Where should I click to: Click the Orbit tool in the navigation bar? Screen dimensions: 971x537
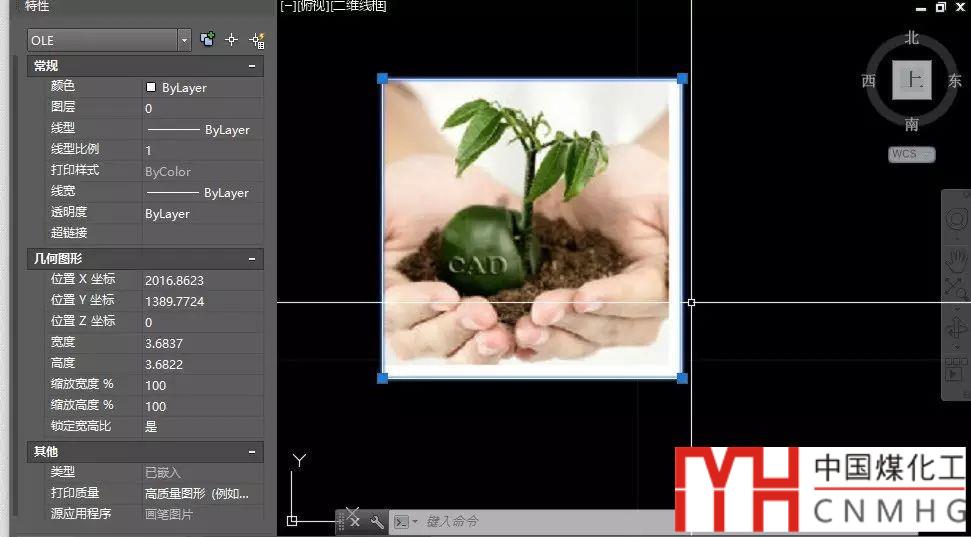click(x=955, y=329)
